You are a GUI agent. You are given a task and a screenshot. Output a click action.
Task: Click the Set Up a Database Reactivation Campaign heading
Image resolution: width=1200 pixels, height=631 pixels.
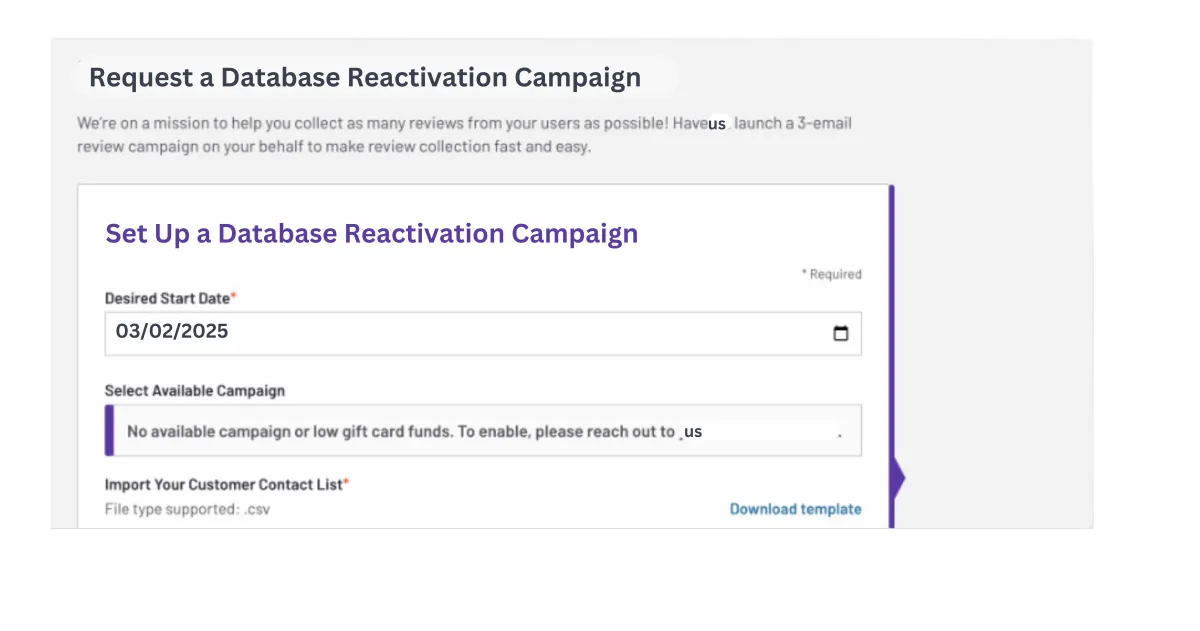(x=371, y=233)
